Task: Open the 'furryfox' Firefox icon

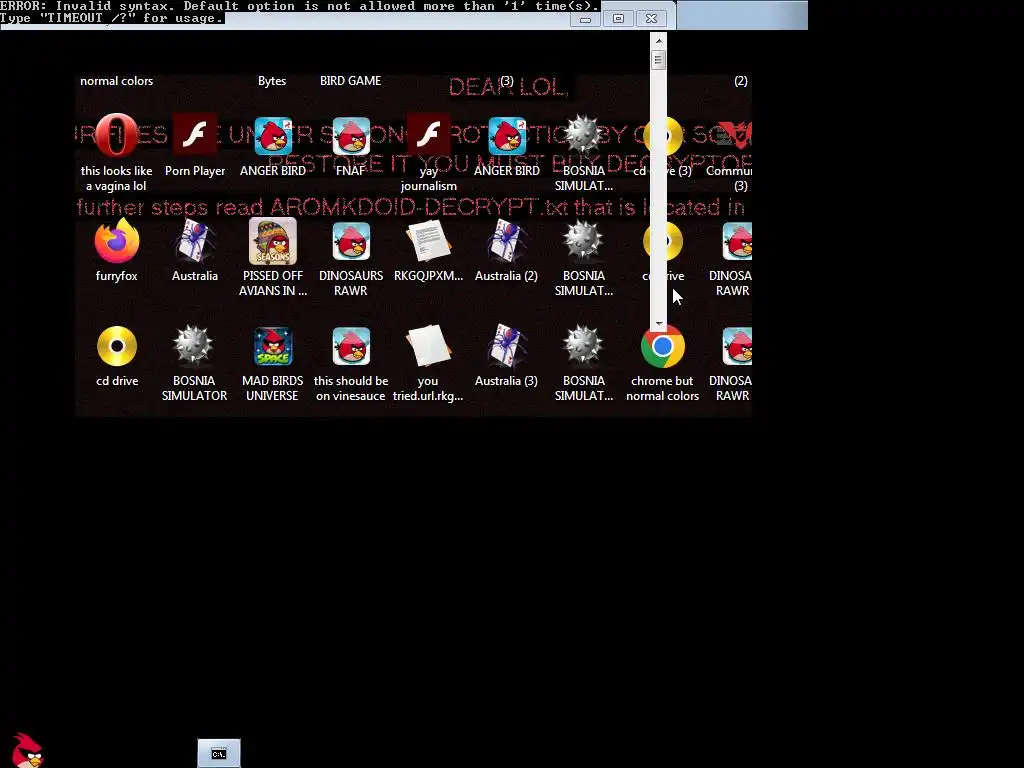Action: (x=116, y=241)
